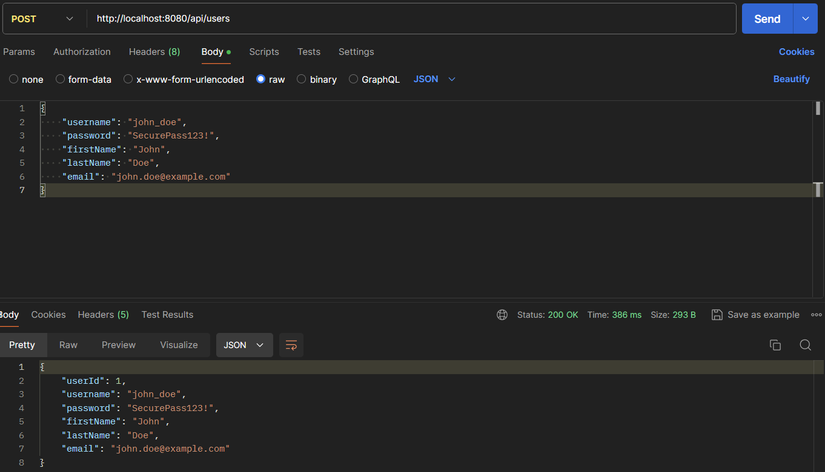This screenshot has width=825, height=472.
Task: Select the x-www-form-urlencoded radio button
Action: (x=128, y=79)
